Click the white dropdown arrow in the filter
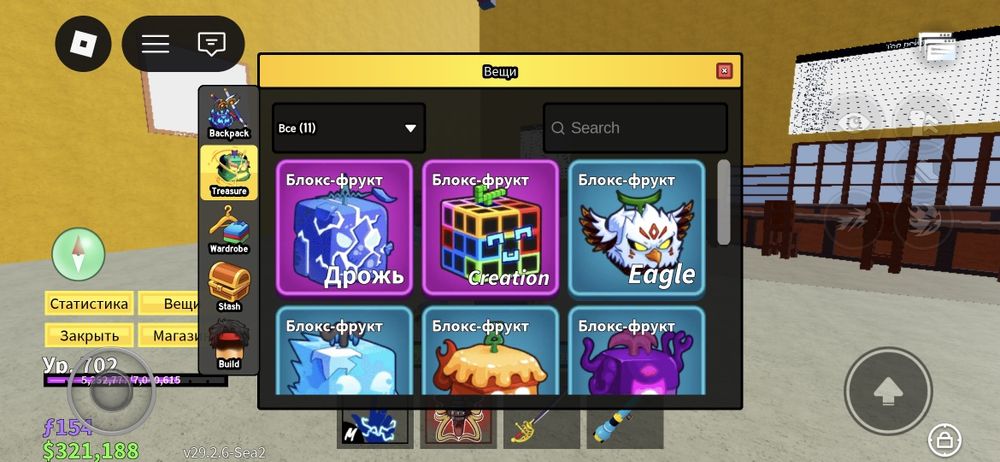 point(411,128)
